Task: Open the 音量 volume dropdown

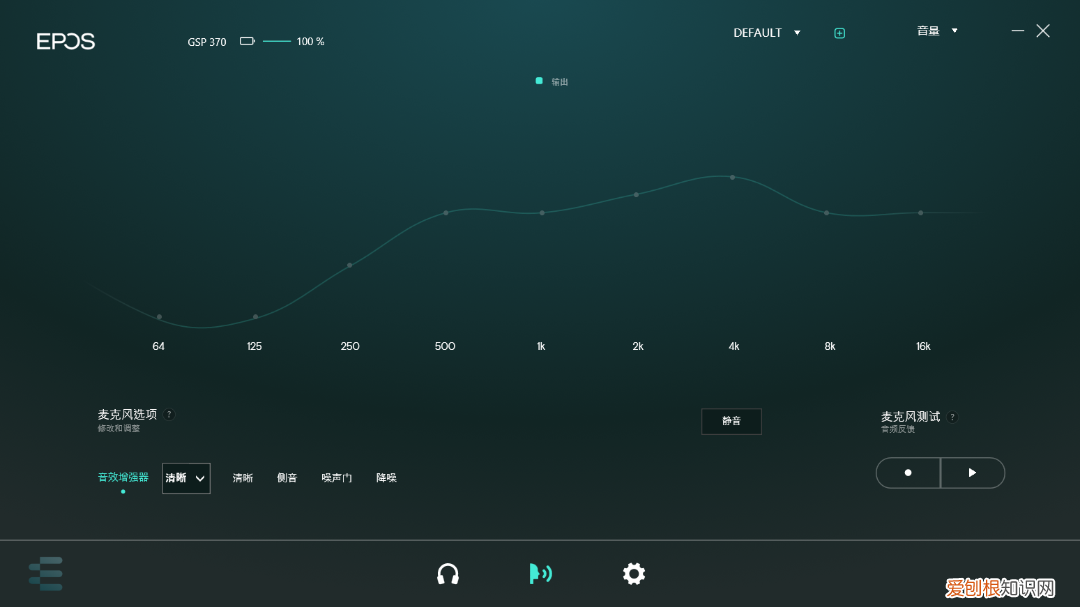Action: coord(936,30)
